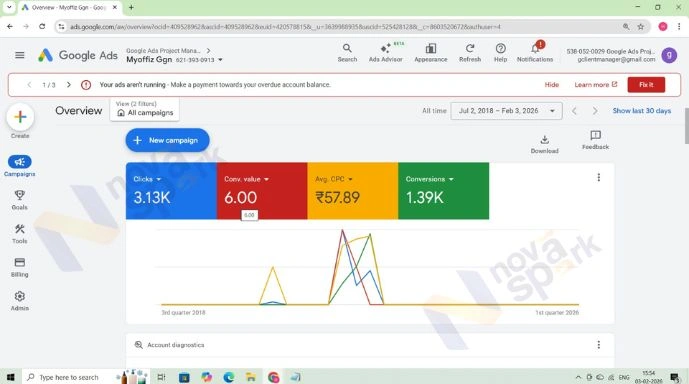Click the red Fix it button
The width and height of the screenshot is (689, 384).
646,84
